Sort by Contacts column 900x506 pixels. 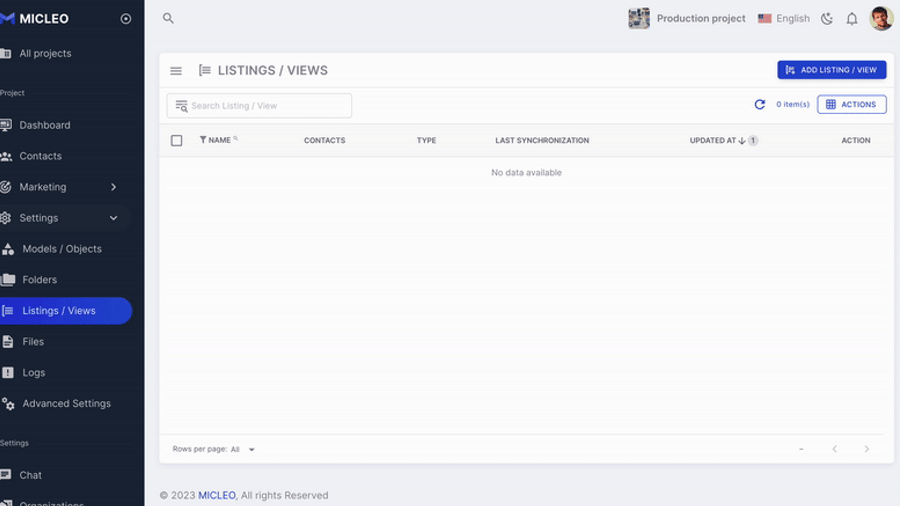pos(324,141)
